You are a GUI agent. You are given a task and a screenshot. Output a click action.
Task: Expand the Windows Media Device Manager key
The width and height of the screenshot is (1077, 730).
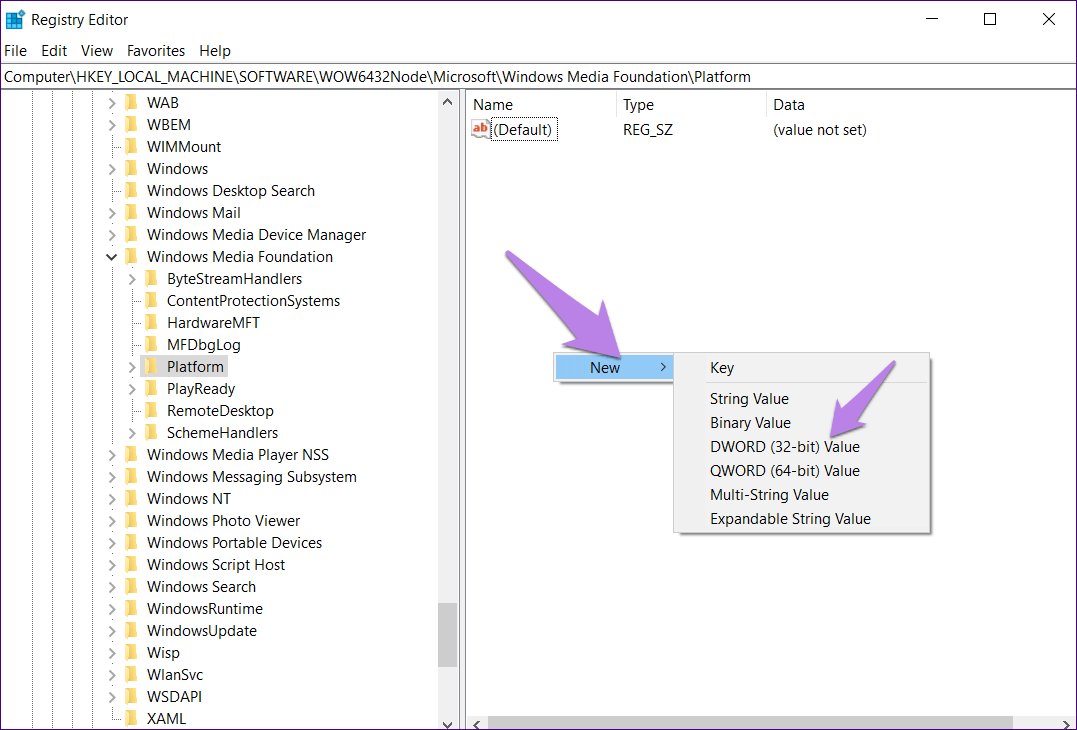[x=112, y=236]
